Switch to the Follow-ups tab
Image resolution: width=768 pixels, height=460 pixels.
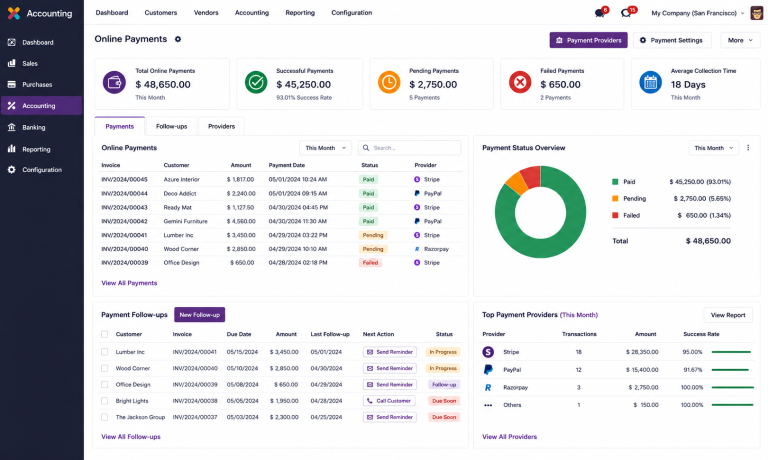click(171, 126)
